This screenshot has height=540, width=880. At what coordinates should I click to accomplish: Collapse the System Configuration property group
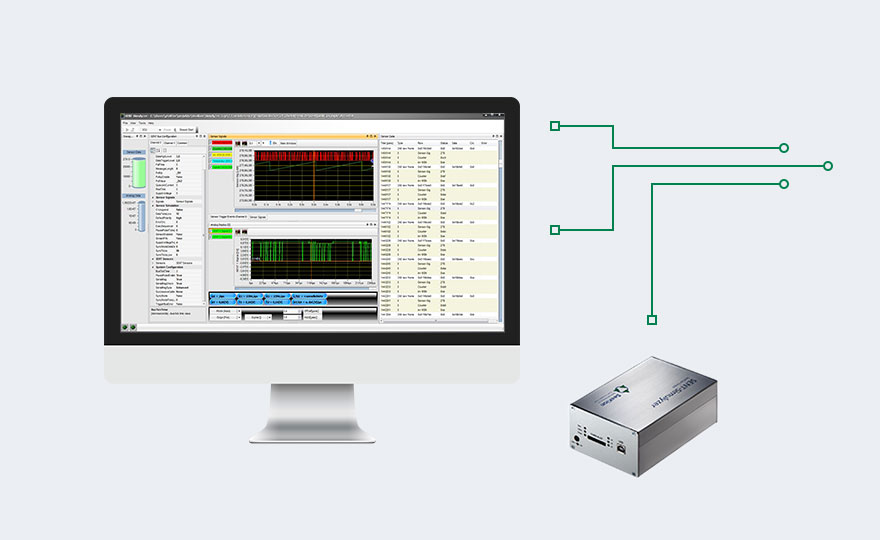(x=153, y=267)
